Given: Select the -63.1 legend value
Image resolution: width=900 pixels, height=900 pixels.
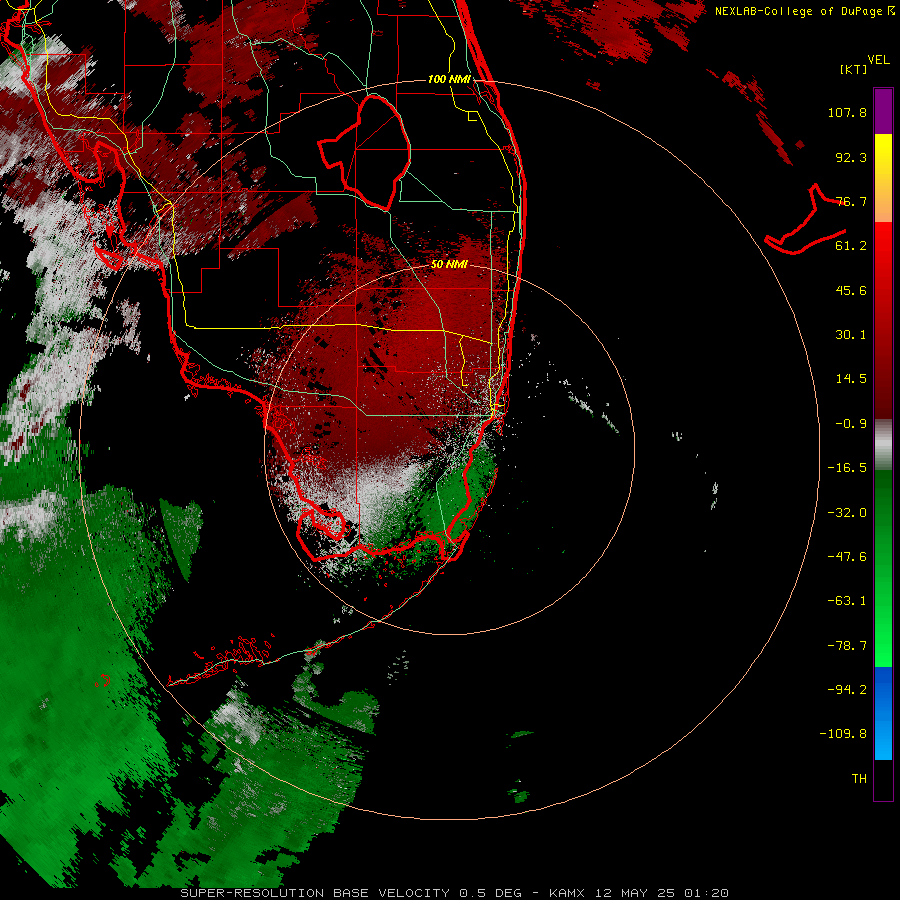Looking at the screenshot, I should pos(847,601).
